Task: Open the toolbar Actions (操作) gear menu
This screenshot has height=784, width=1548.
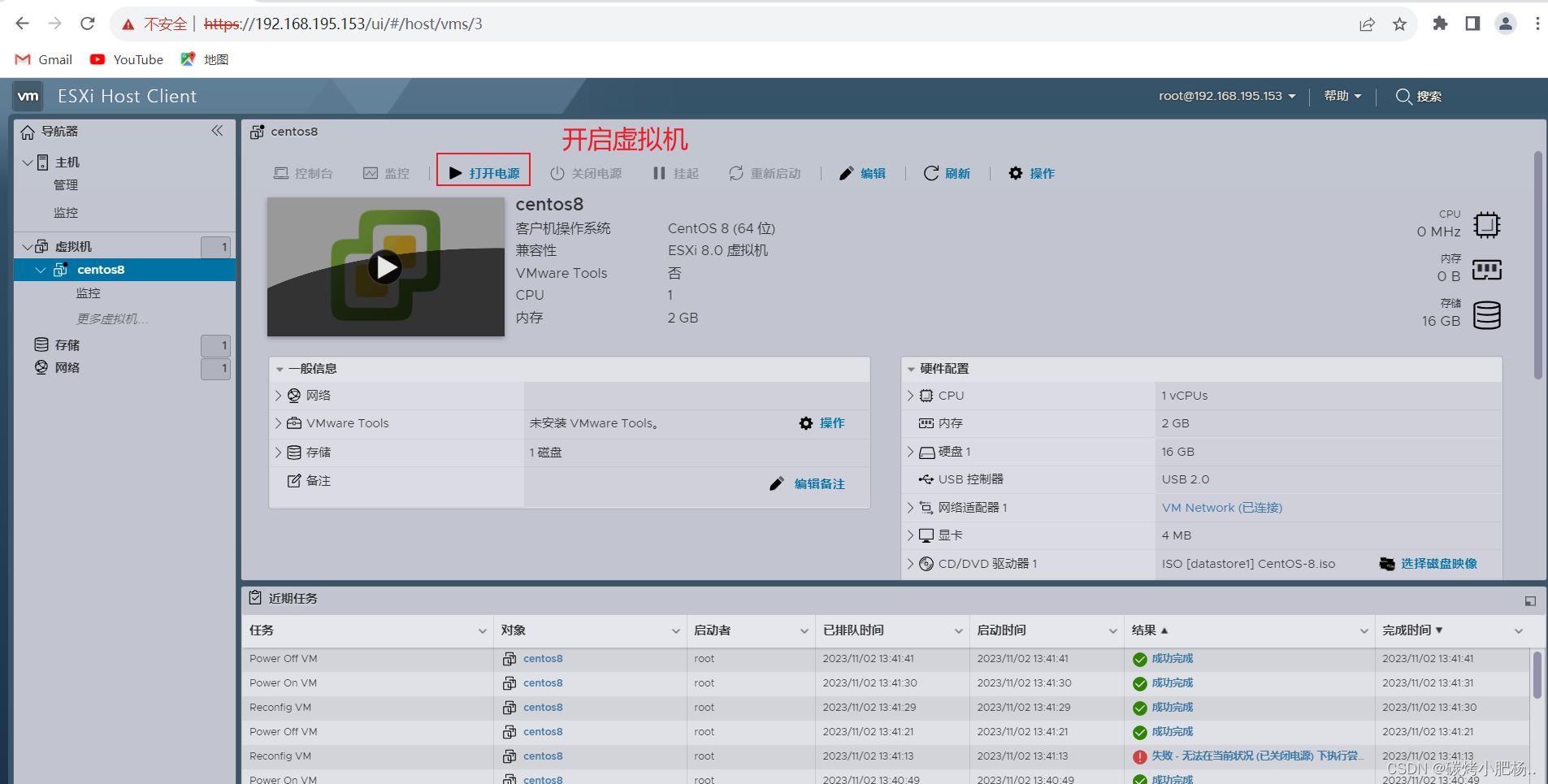Action: (x=1032, y=173)
